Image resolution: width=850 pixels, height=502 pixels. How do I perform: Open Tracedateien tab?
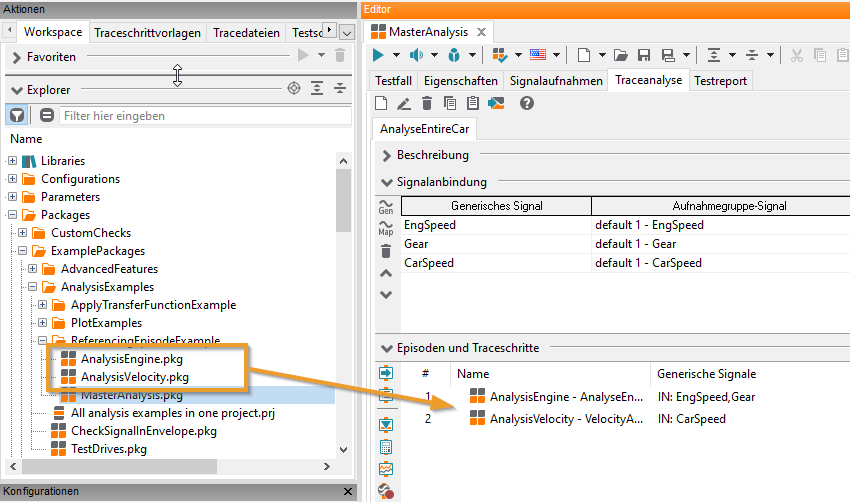pyautogui.click(x=247, y=33)
